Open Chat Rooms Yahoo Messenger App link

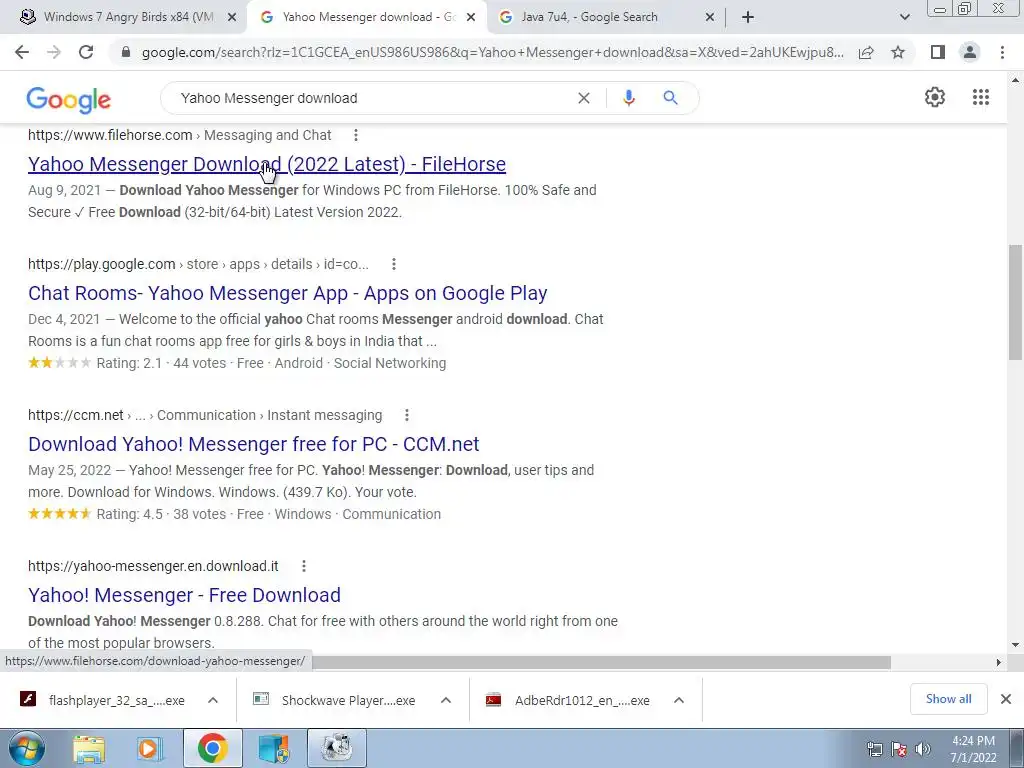pos(287,293)
